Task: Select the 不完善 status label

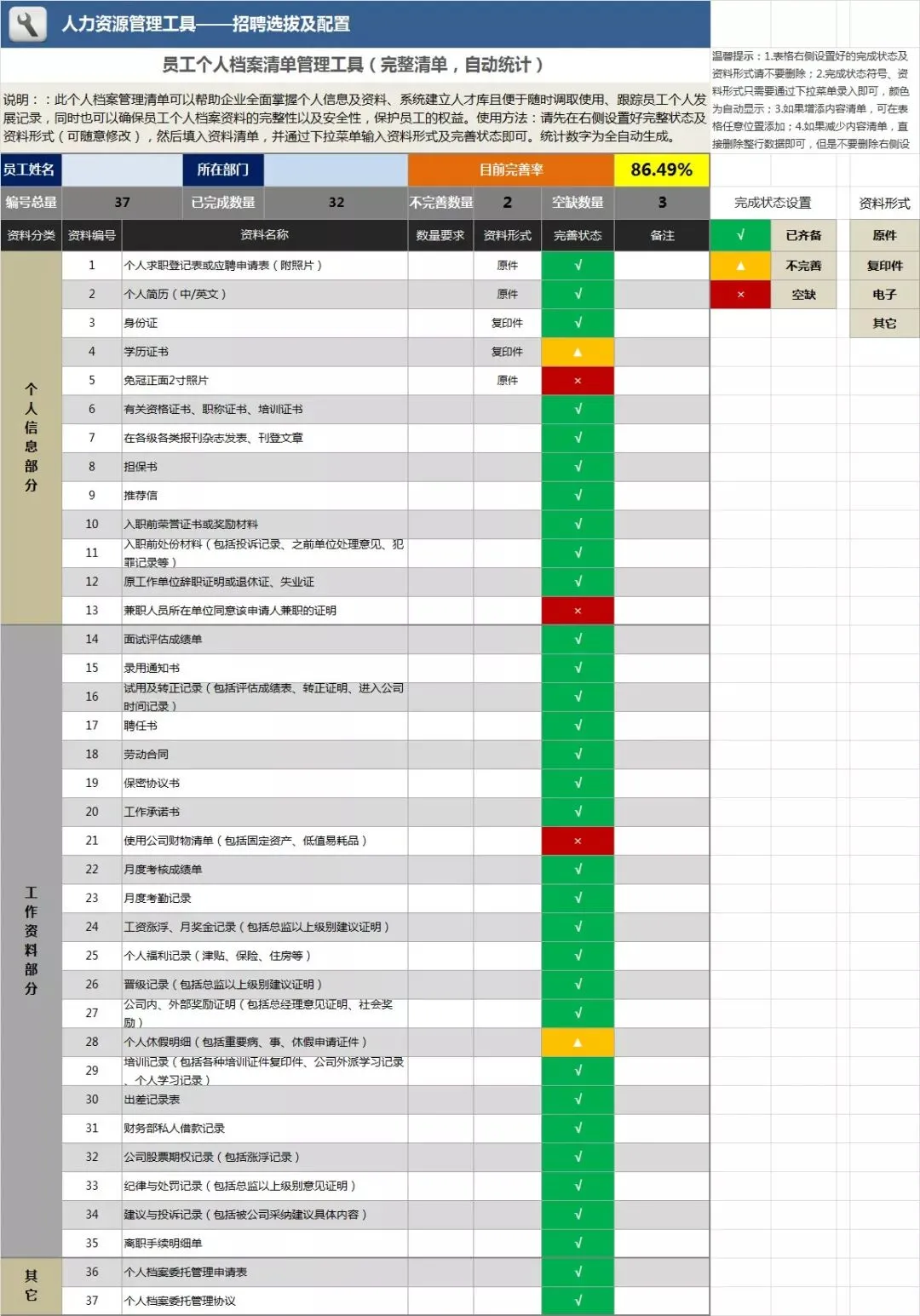Action: [x=803, y=266]
